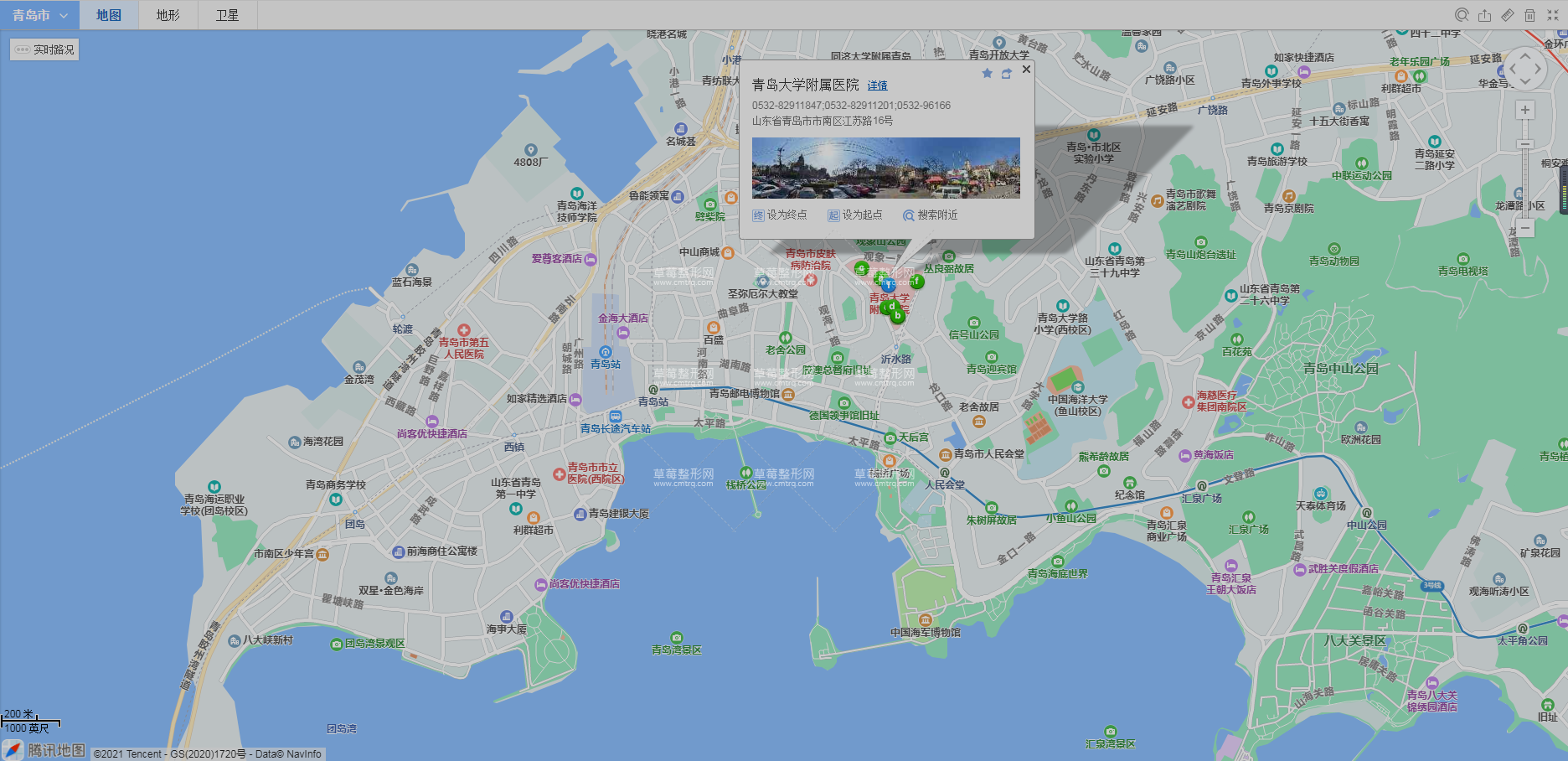1568x761 pixels.
Task: Click the share arrow icon in info popup
Action: click(1006, 73)
